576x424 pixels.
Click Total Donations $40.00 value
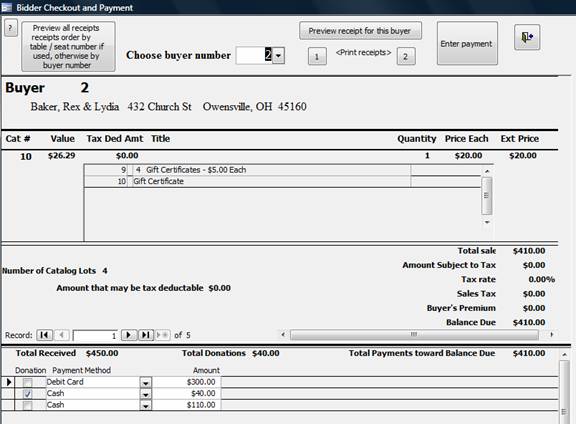point(266,353)
